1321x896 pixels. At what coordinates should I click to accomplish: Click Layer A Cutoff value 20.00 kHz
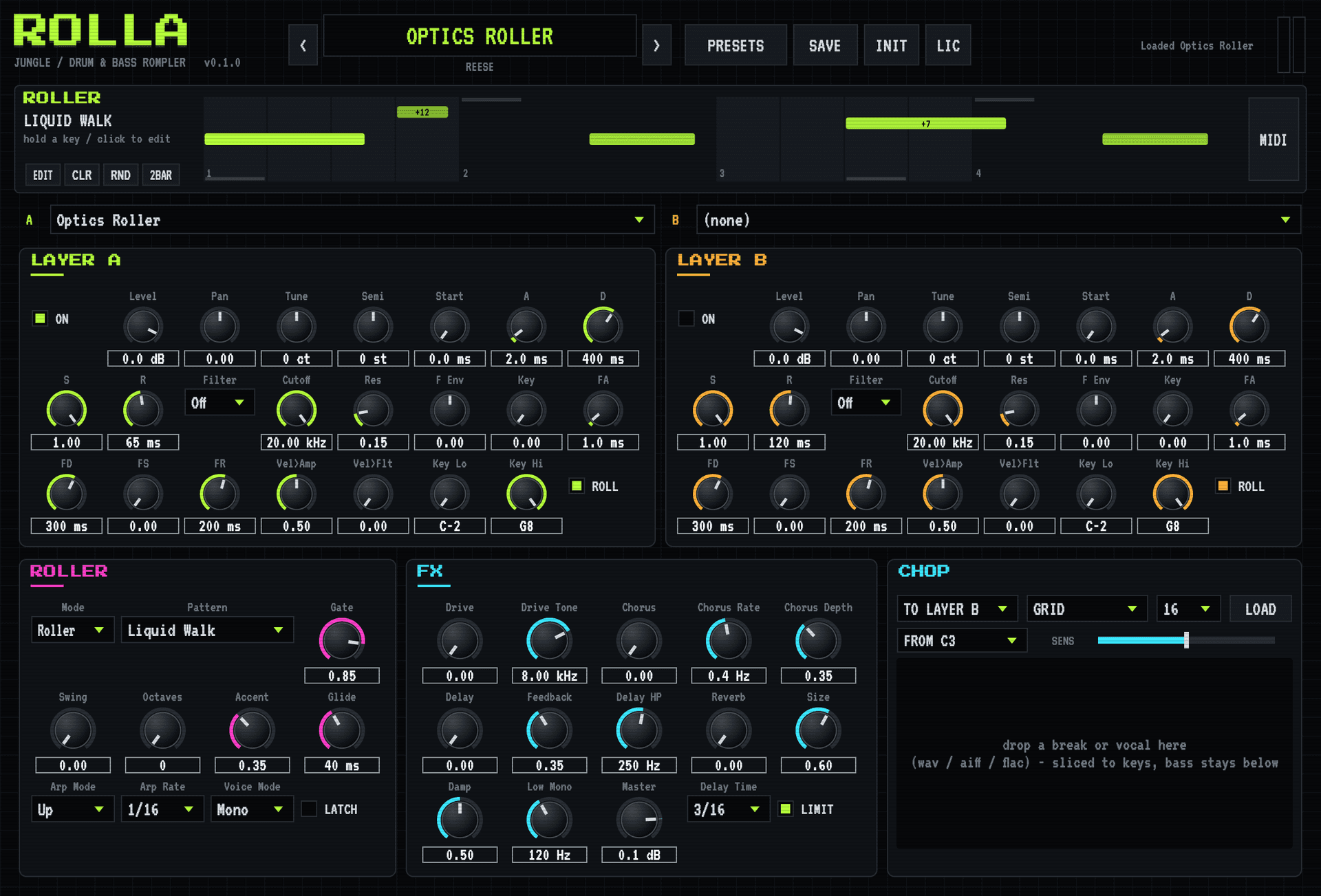[x=297, y=442]
